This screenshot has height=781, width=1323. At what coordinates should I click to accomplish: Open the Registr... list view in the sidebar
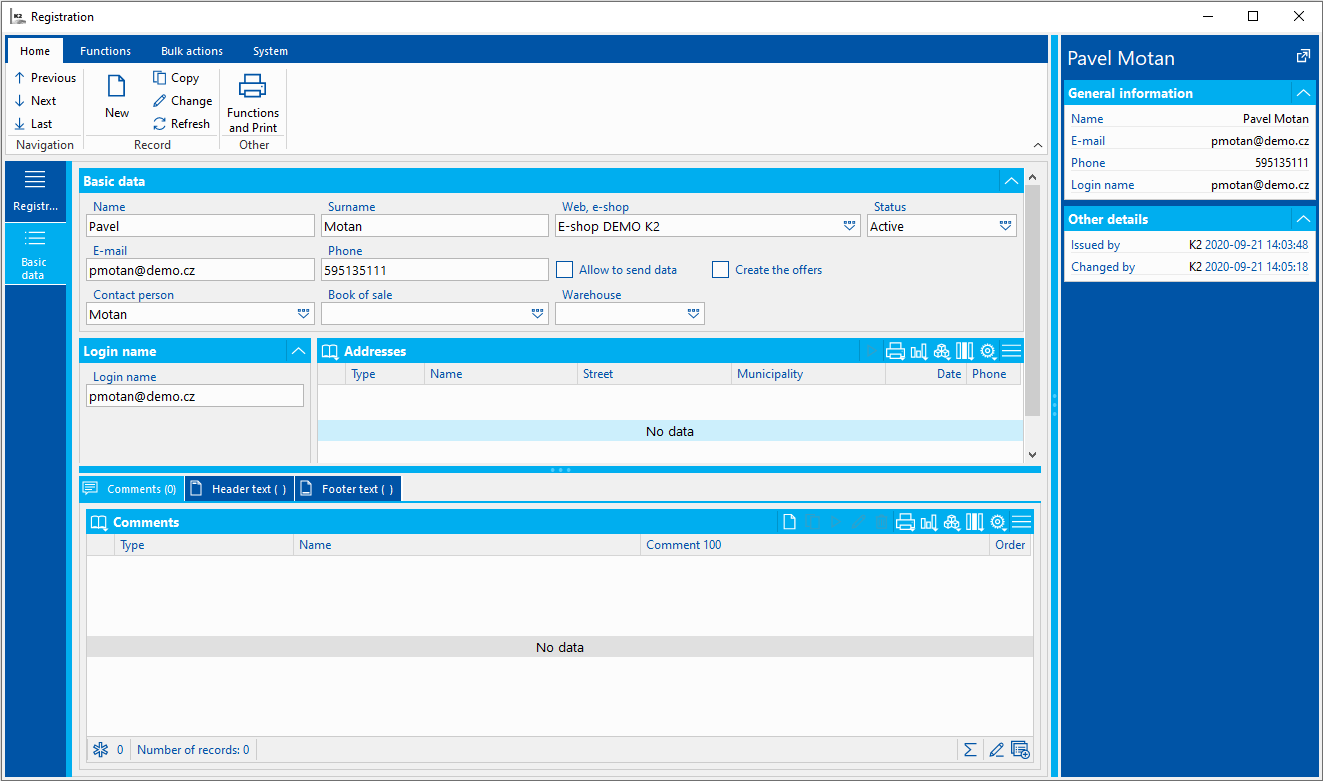[x=35, y=190]
